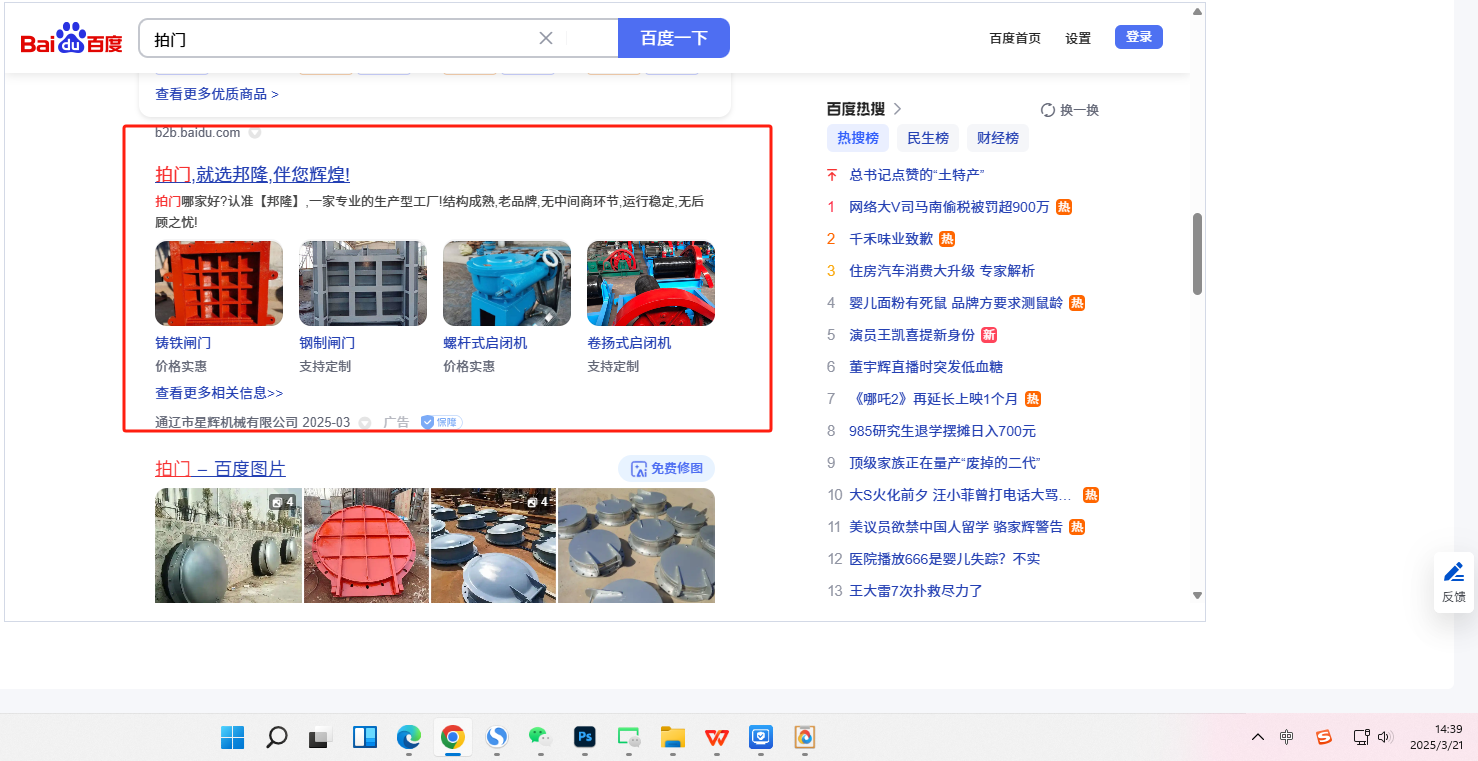1478x761 pixels.
Task: Click the page scrollbar thumb
Action: (1197, 254)
